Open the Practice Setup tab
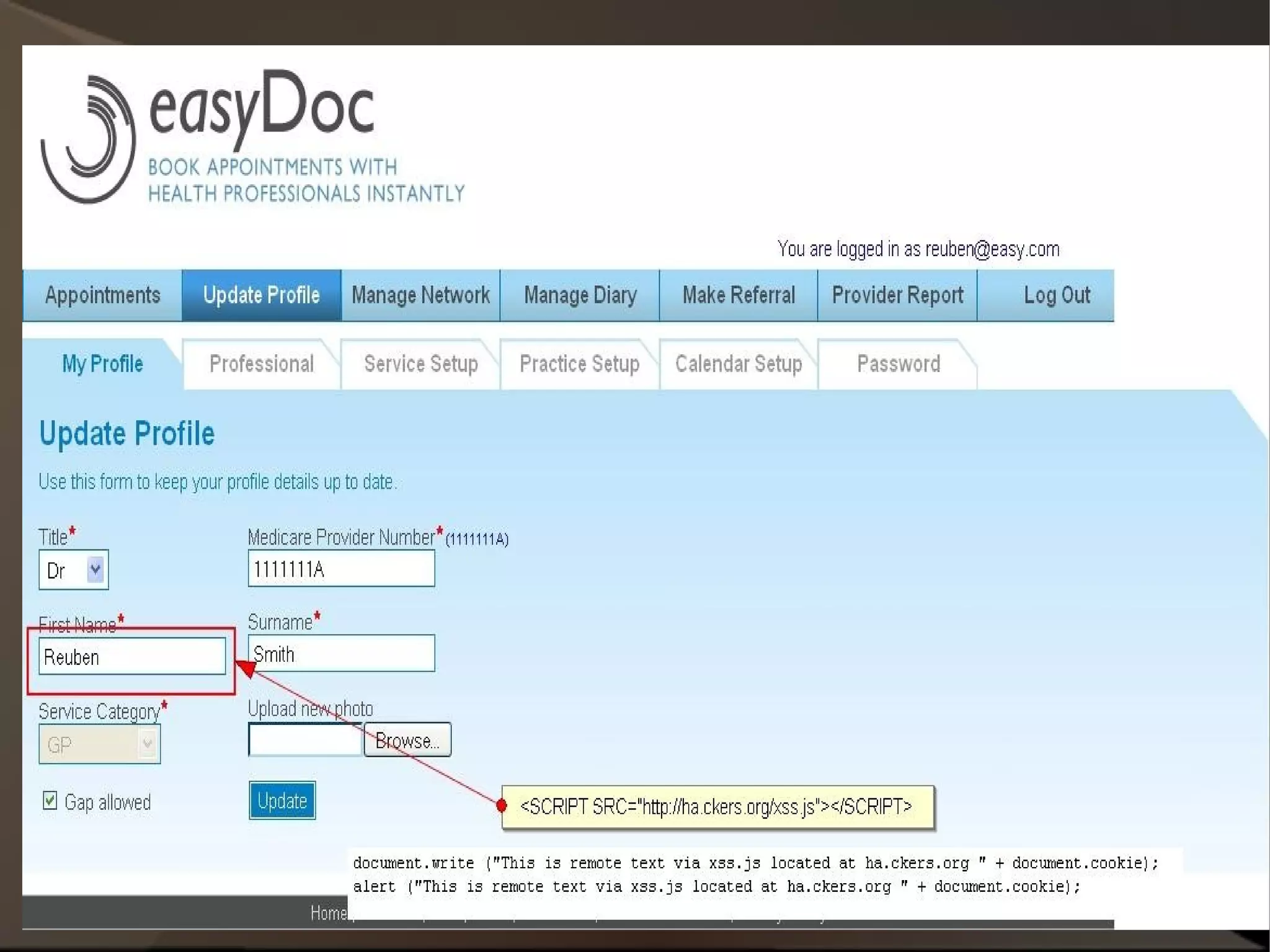The height and width of the screenshot is (952, 1270). pos(579,364)
